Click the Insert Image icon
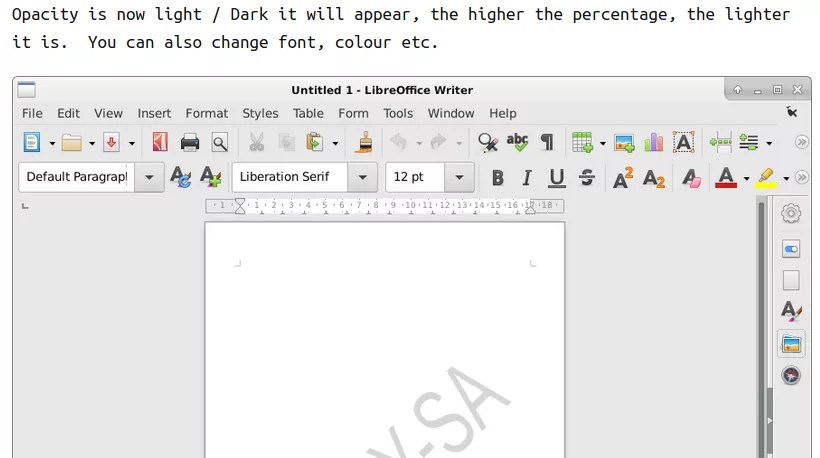The width and height of the screenshot is (820, 458). (x=624, y=143)
